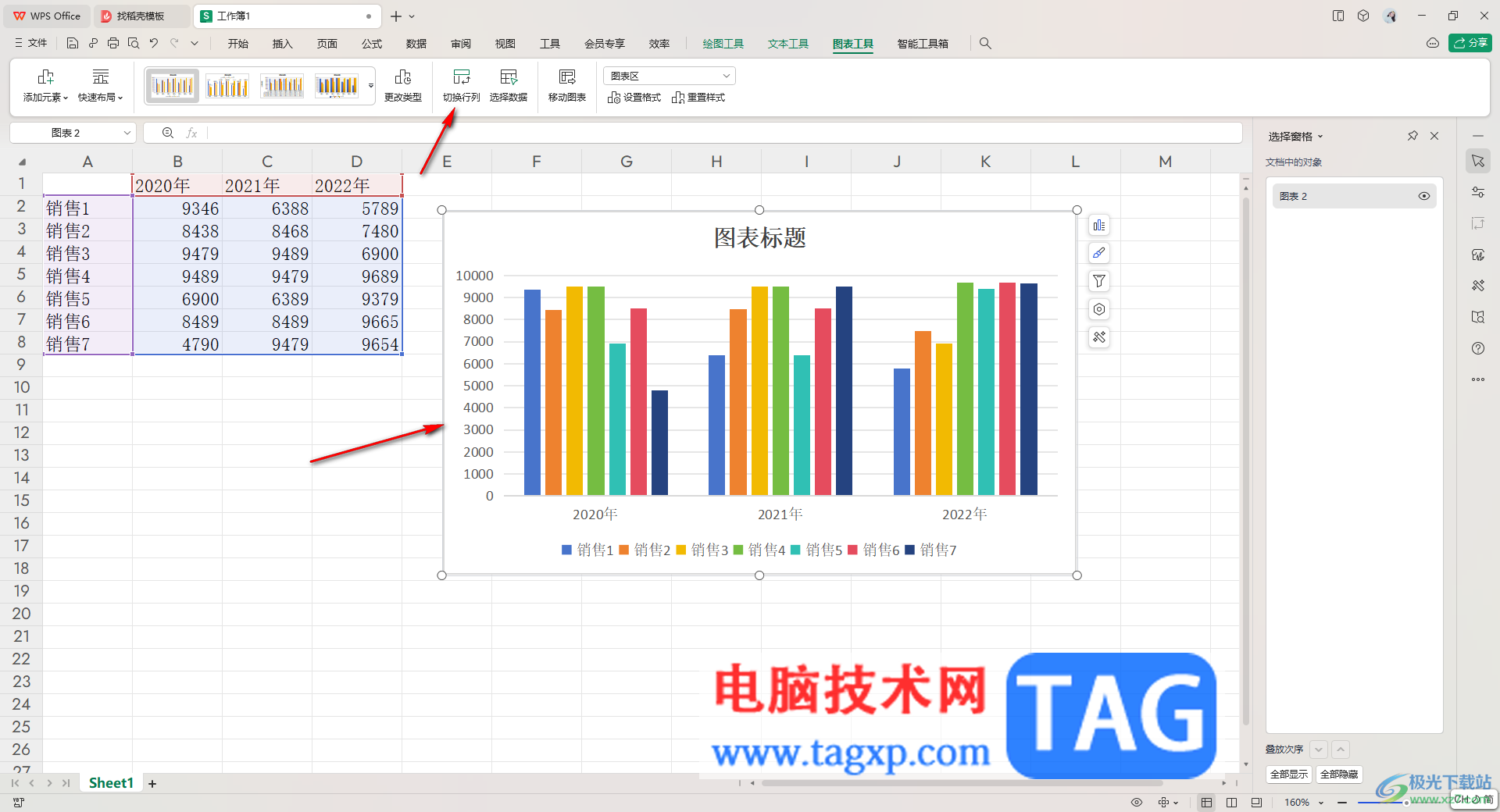Screen dimensions: 1500x812
Task: Move object down in stacking order
Action: coord(1319,750)
